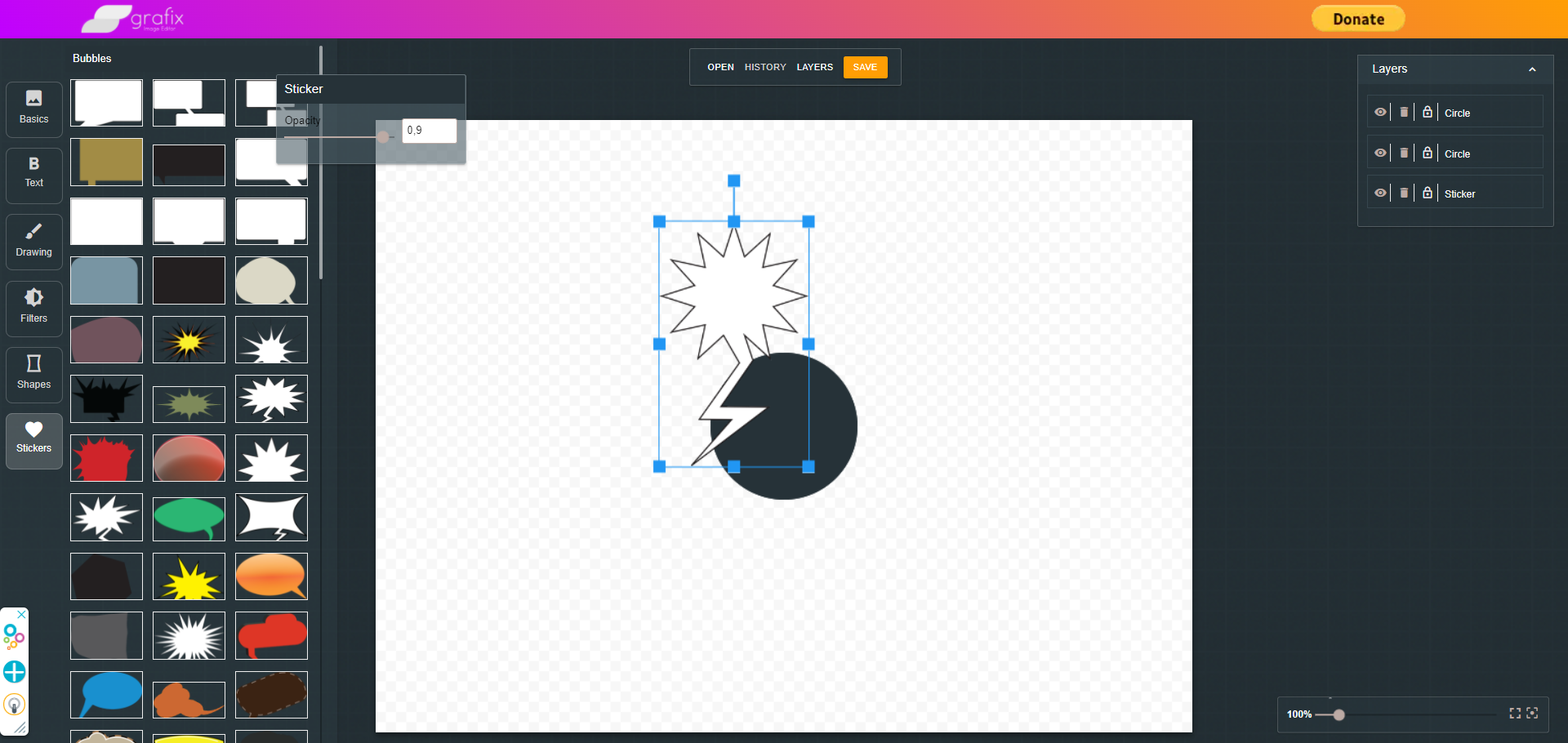The image size is (1568, 743).
Task: Click the fit-to-screen zoom icon
Action: click(x=1515, y=714)
